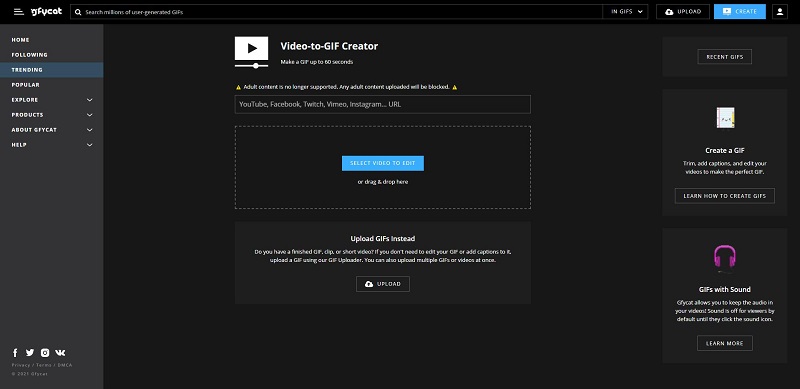Viewport: 800px width, 389px height.
Task: Open Gfycat's Instagram page icon
Action: tap(45, 353)
